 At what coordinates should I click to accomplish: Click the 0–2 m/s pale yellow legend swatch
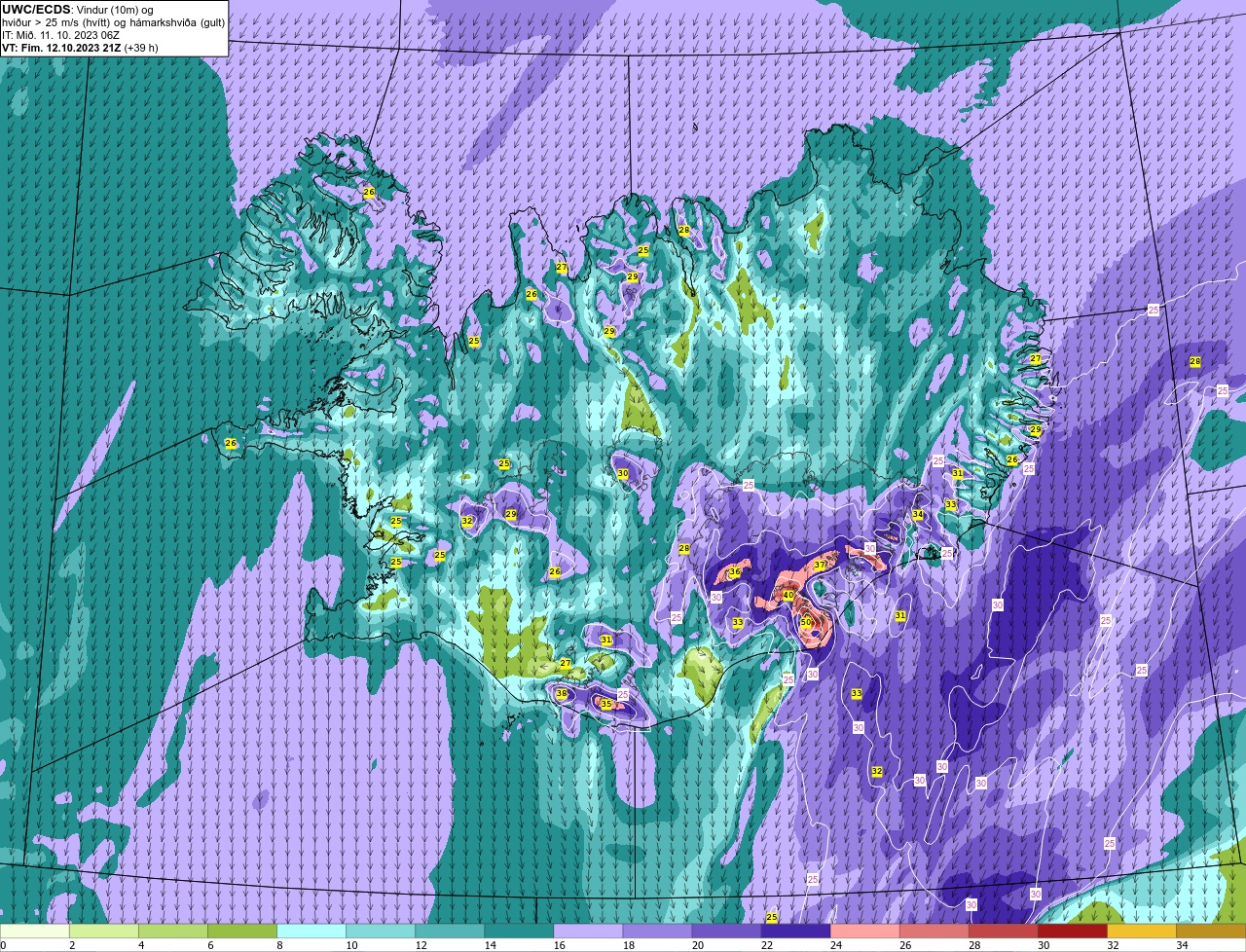point(35,932)
